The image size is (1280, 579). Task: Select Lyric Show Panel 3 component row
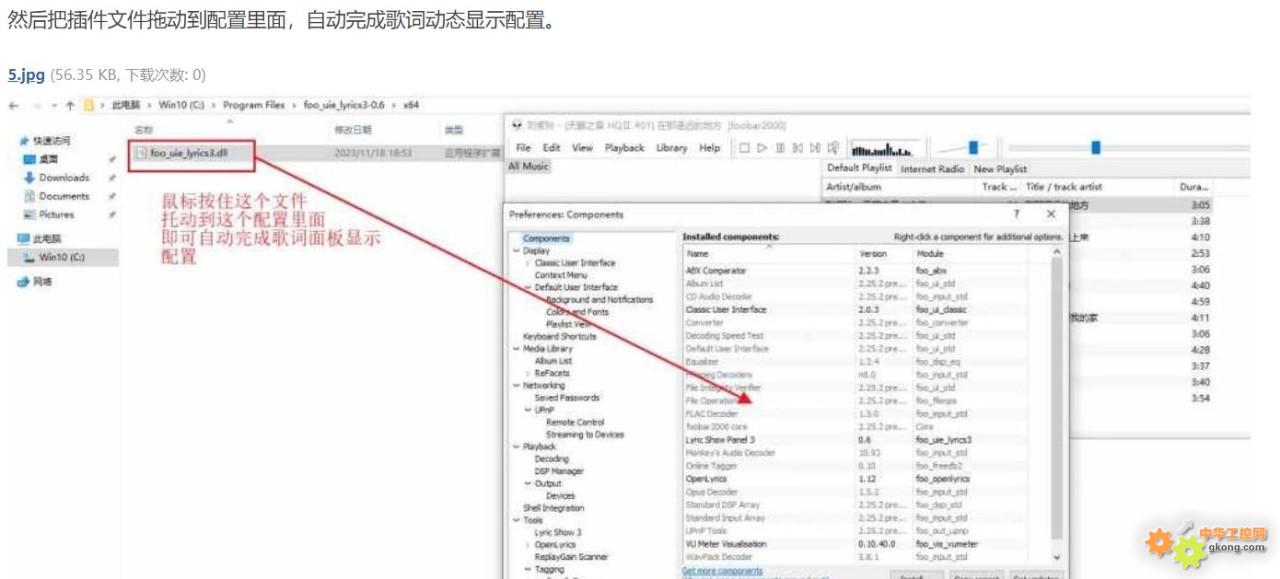coord(720,440)
